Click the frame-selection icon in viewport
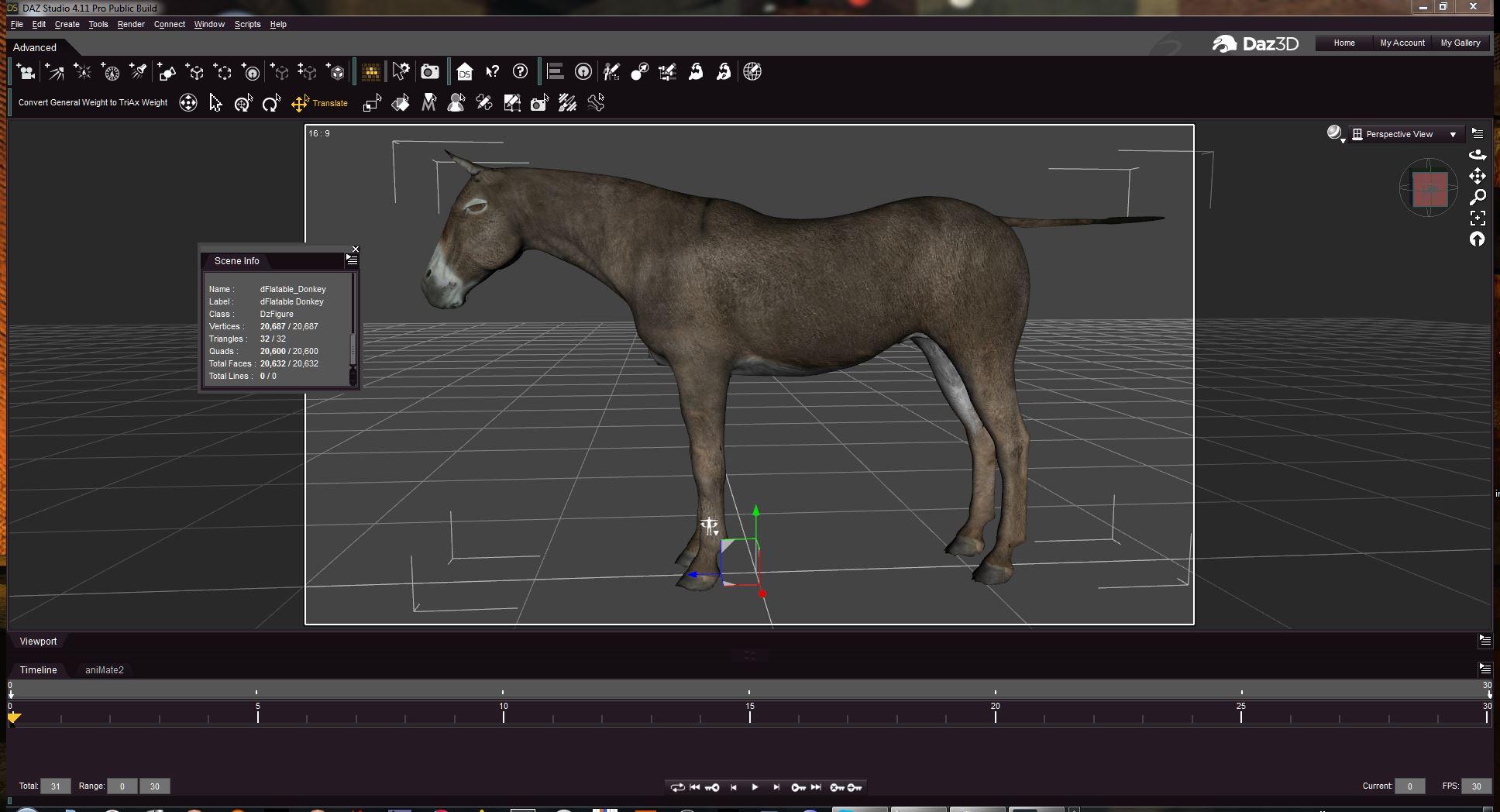Viewport: 1500px width, 812px height. (x=1478, y=218)
